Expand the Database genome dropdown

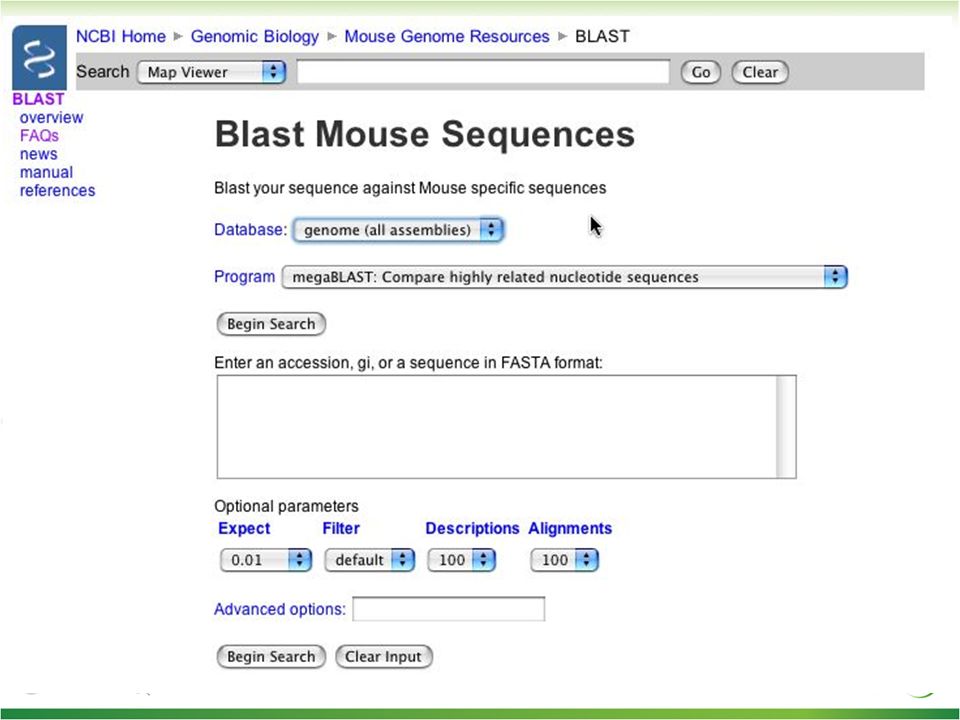coord(399,230)
